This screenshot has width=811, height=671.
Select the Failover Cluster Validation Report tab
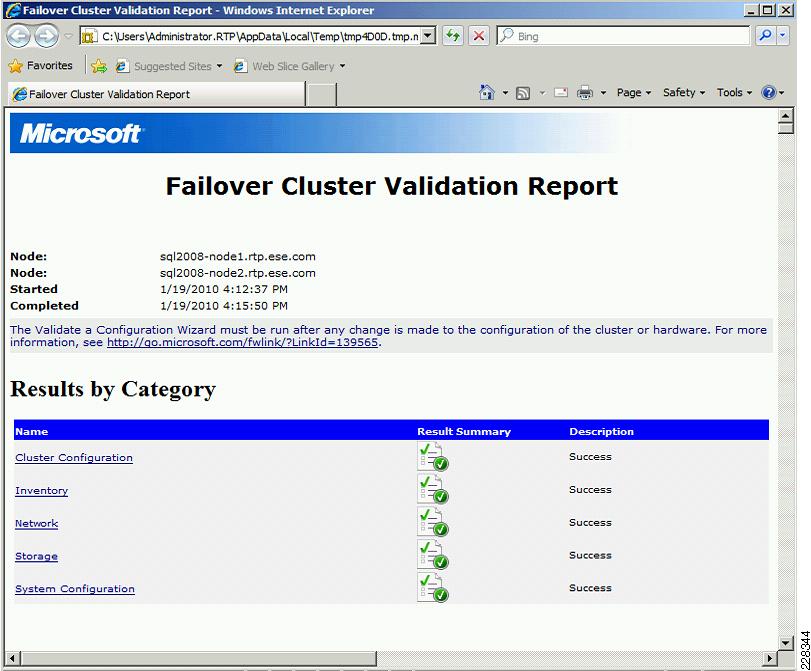pos(156,94)
